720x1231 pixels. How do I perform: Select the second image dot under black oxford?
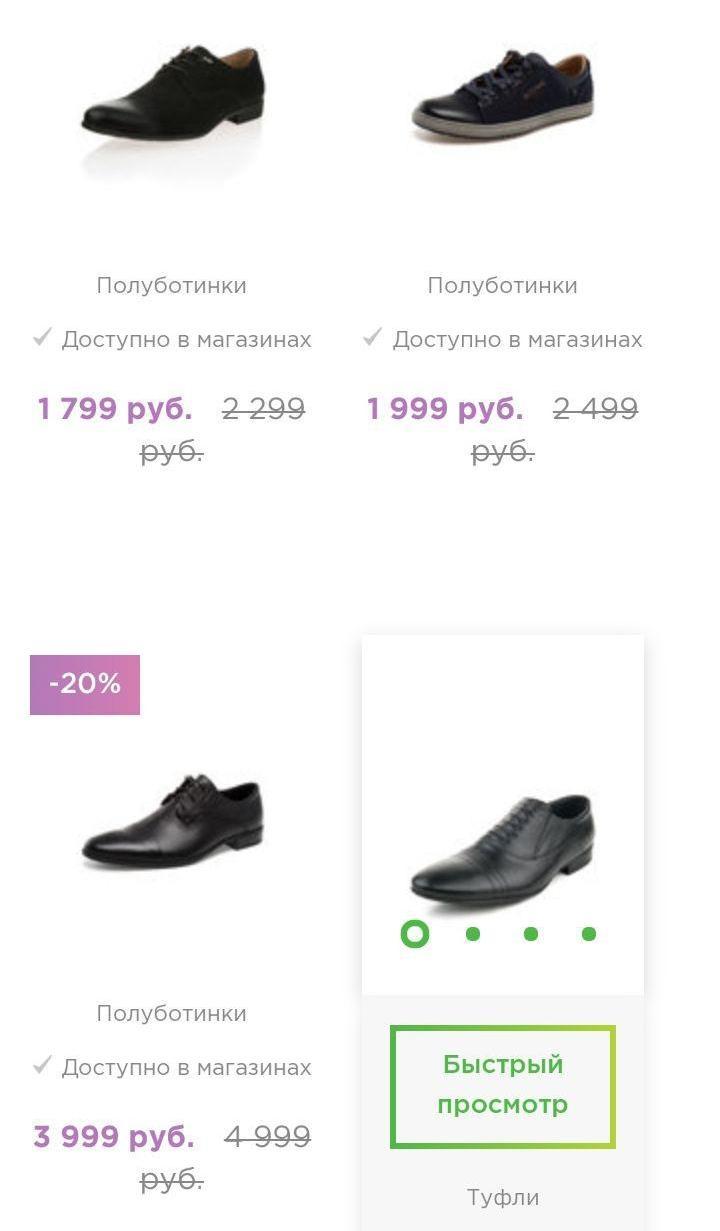pos(473,934)
